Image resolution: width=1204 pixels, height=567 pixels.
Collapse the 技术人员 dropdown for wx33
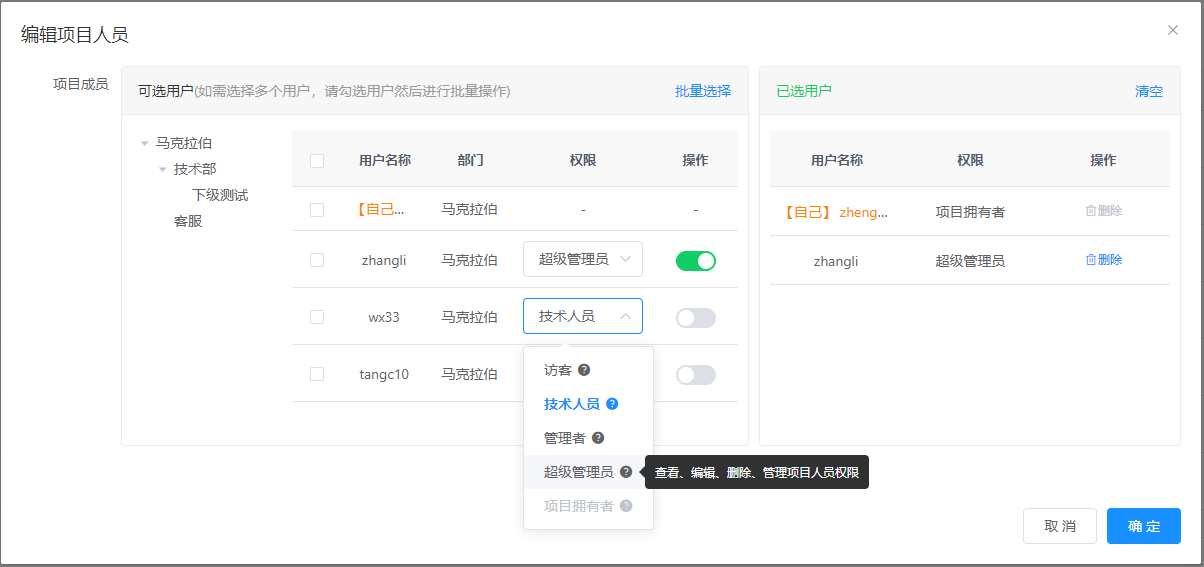tap(583, 316)
